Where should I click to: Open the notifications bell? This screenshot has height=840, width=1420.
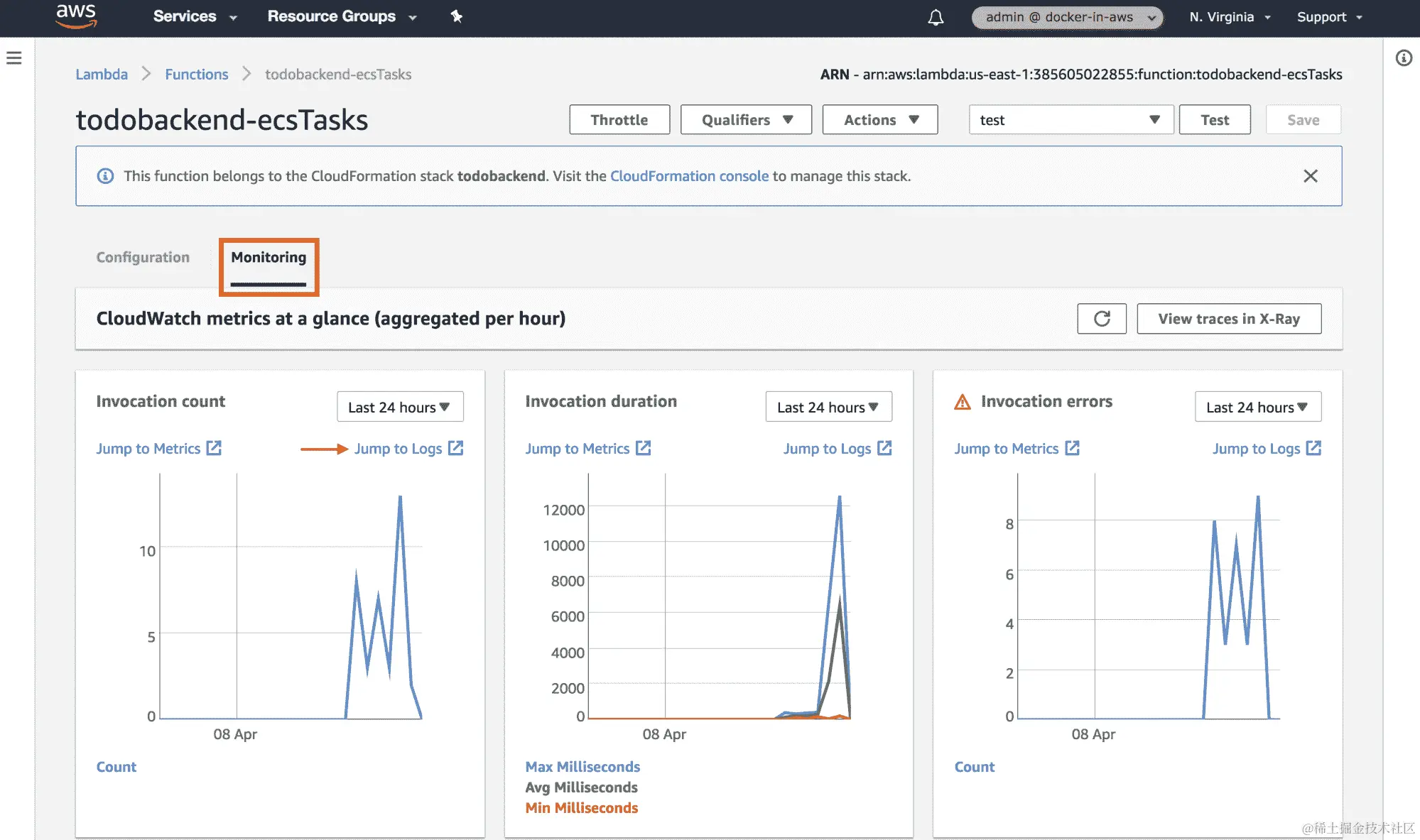pos(936,17)
